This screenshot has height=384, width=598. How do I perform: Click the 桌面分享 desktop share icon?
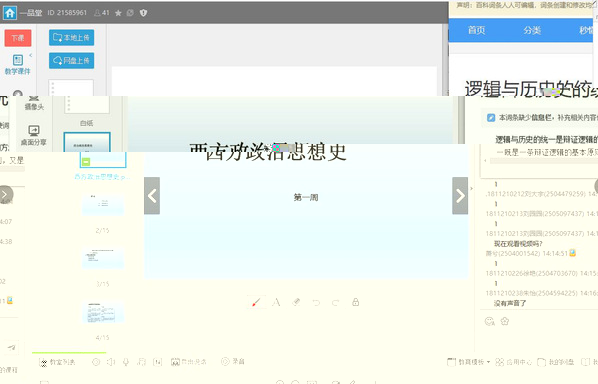click(34, 136)
